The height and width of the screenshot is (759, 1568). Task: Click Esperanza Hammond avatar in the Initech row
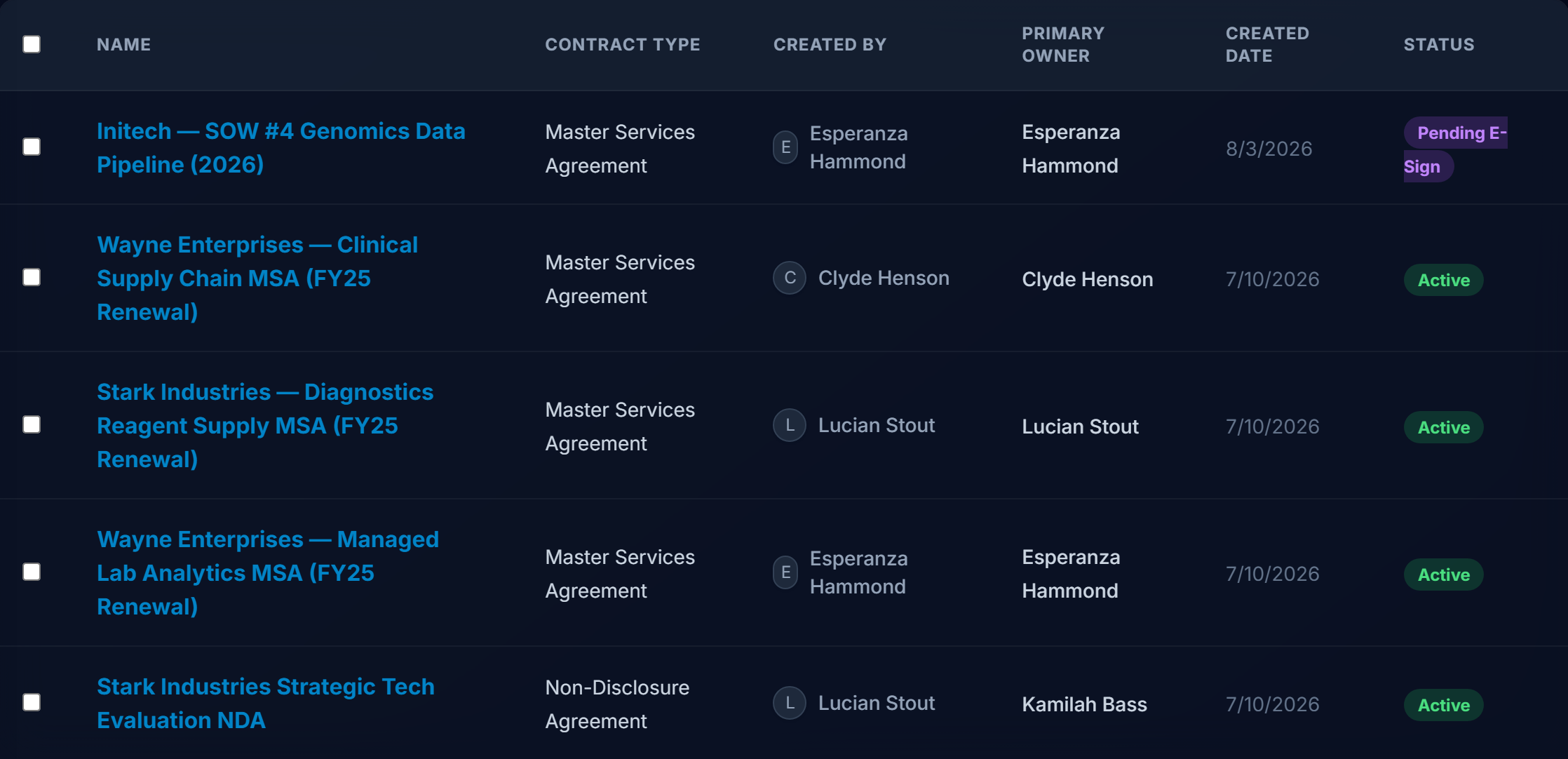click(785, 147)
